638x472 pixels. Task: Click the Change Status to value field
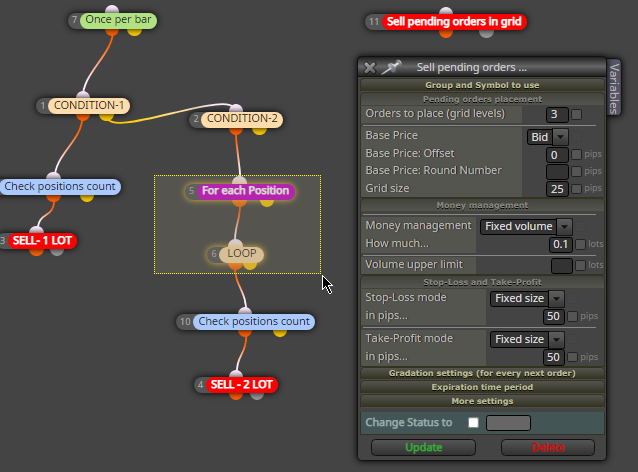[509, 423]
